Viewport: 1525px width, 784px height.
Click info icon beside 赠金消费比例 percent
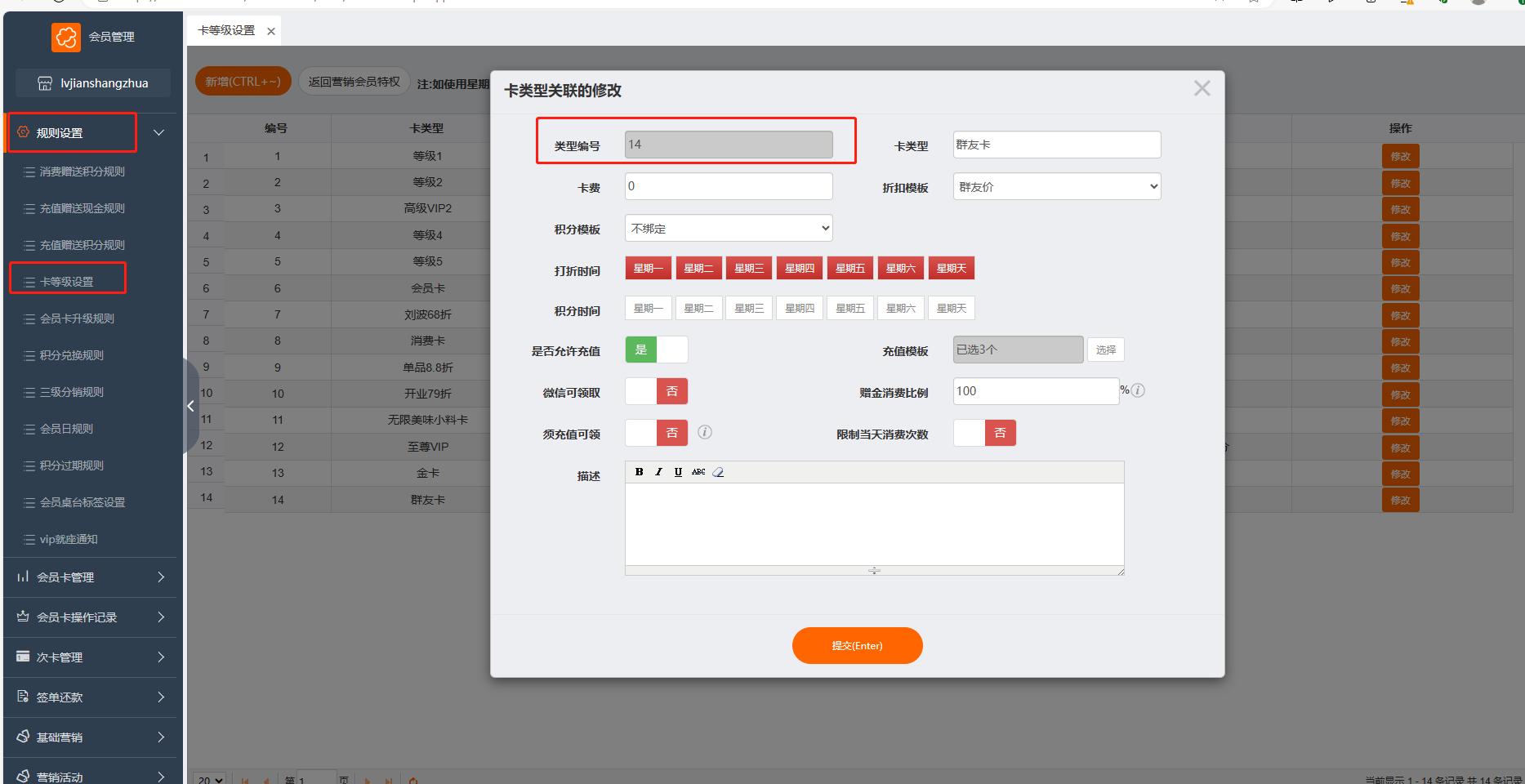coord(1138,390)
